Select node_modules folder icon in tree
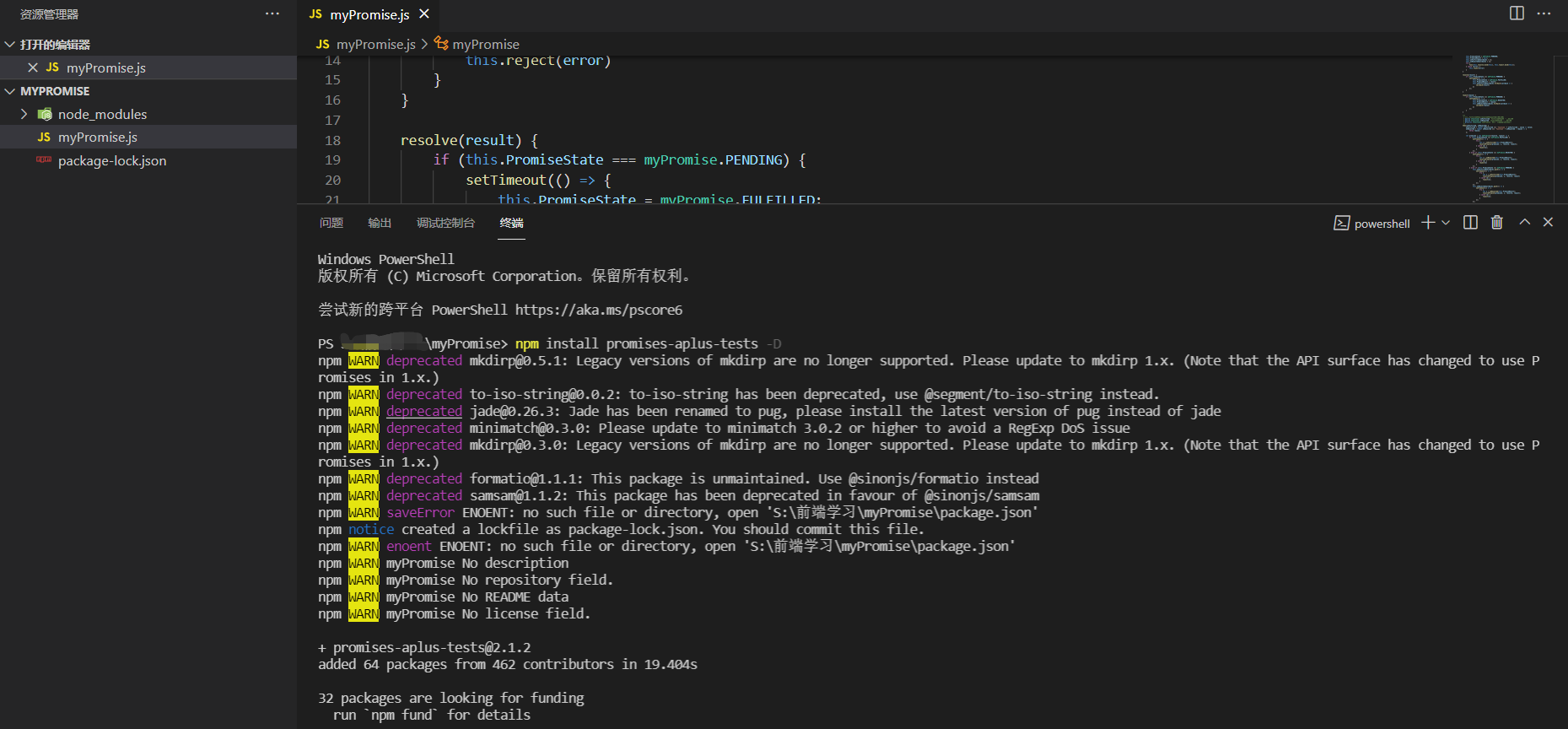This screenshot has height=729, width=1568. pos(45,114)
